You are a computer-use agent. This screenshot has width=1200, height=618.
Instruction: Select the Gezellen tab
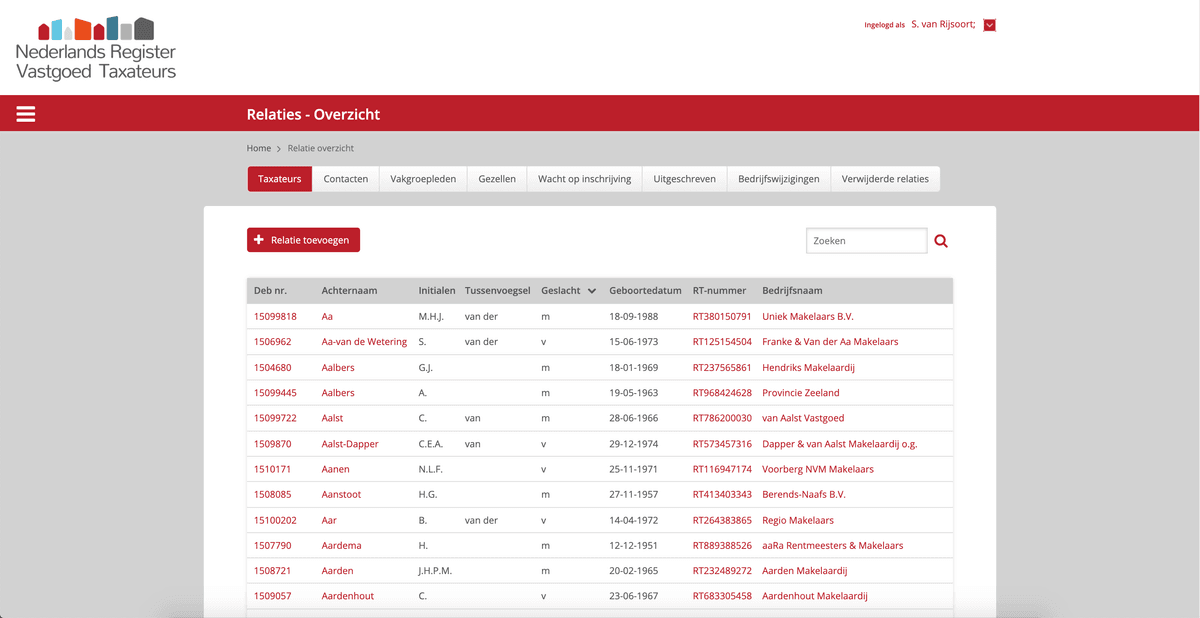[x=497, y=179]
